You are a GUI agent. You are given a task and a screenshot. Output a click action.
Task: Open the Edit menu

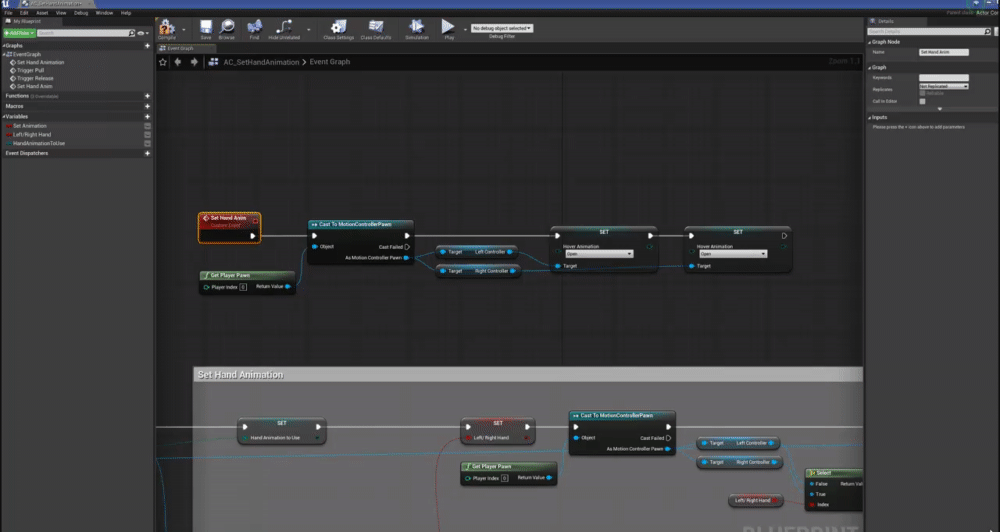(24, 13)
